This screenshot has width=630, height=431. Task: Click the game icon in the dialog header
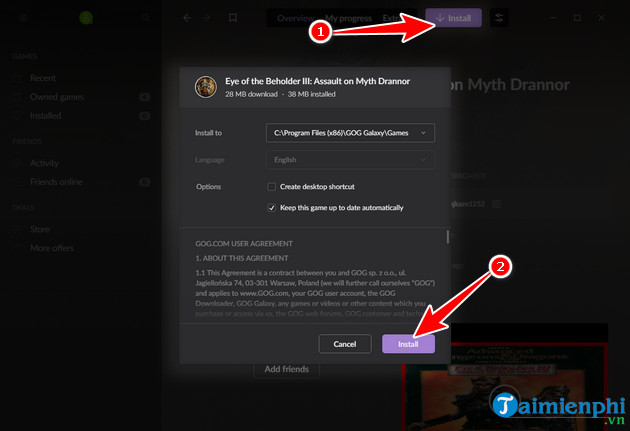tap(206, 87)
